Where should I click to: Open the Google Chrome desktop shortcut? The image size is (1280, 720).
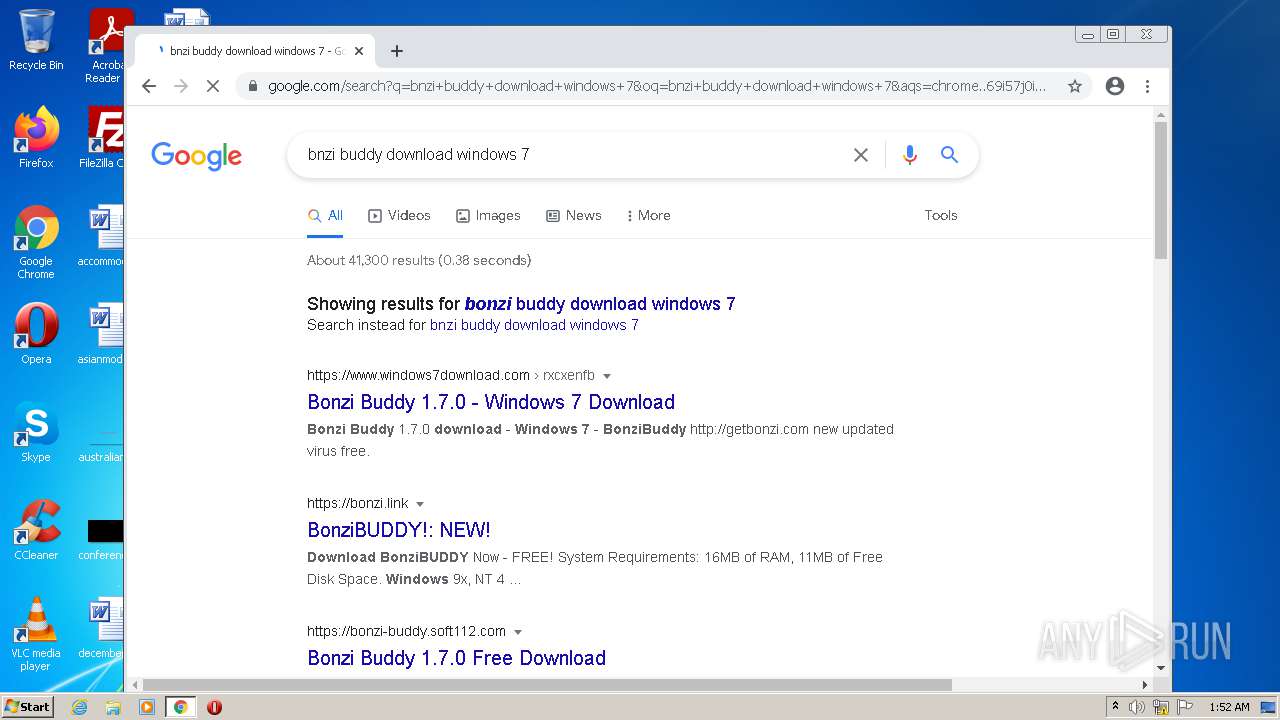point(36,242)
